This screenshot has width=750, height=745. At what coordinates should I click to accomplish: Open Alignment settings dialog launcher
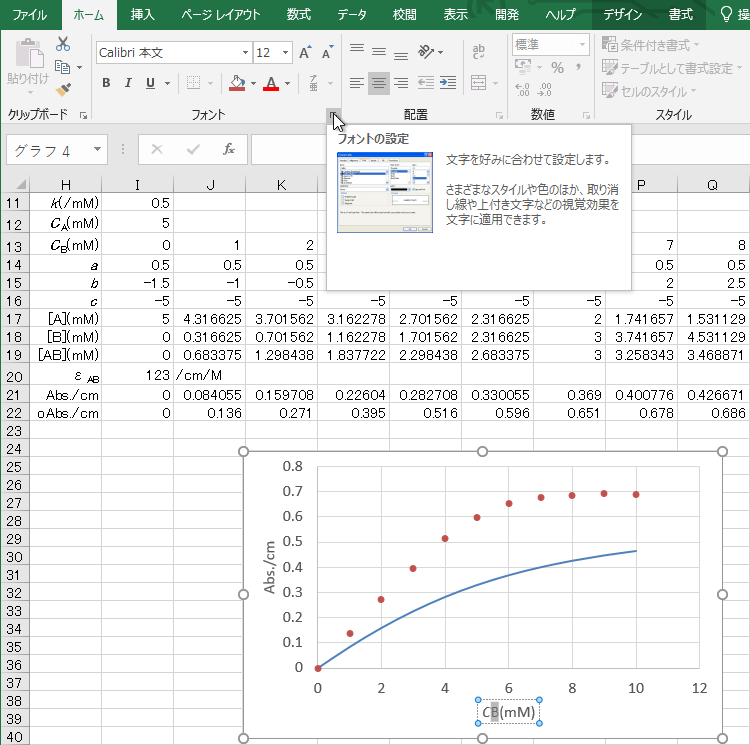(x=499, y=115)
